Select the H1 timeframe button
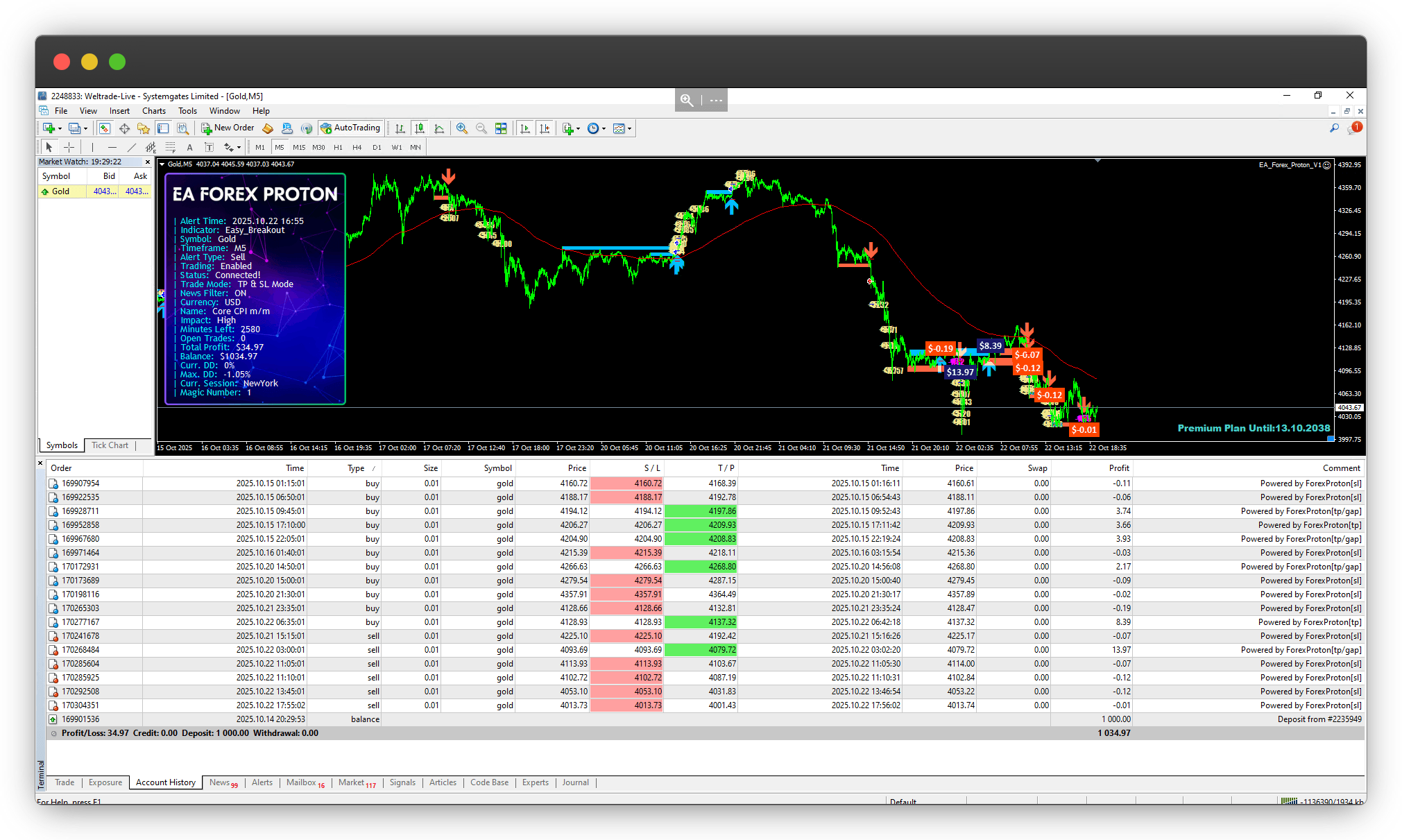The width and height of the screenshot is (1402, 840). click(338, 147)
